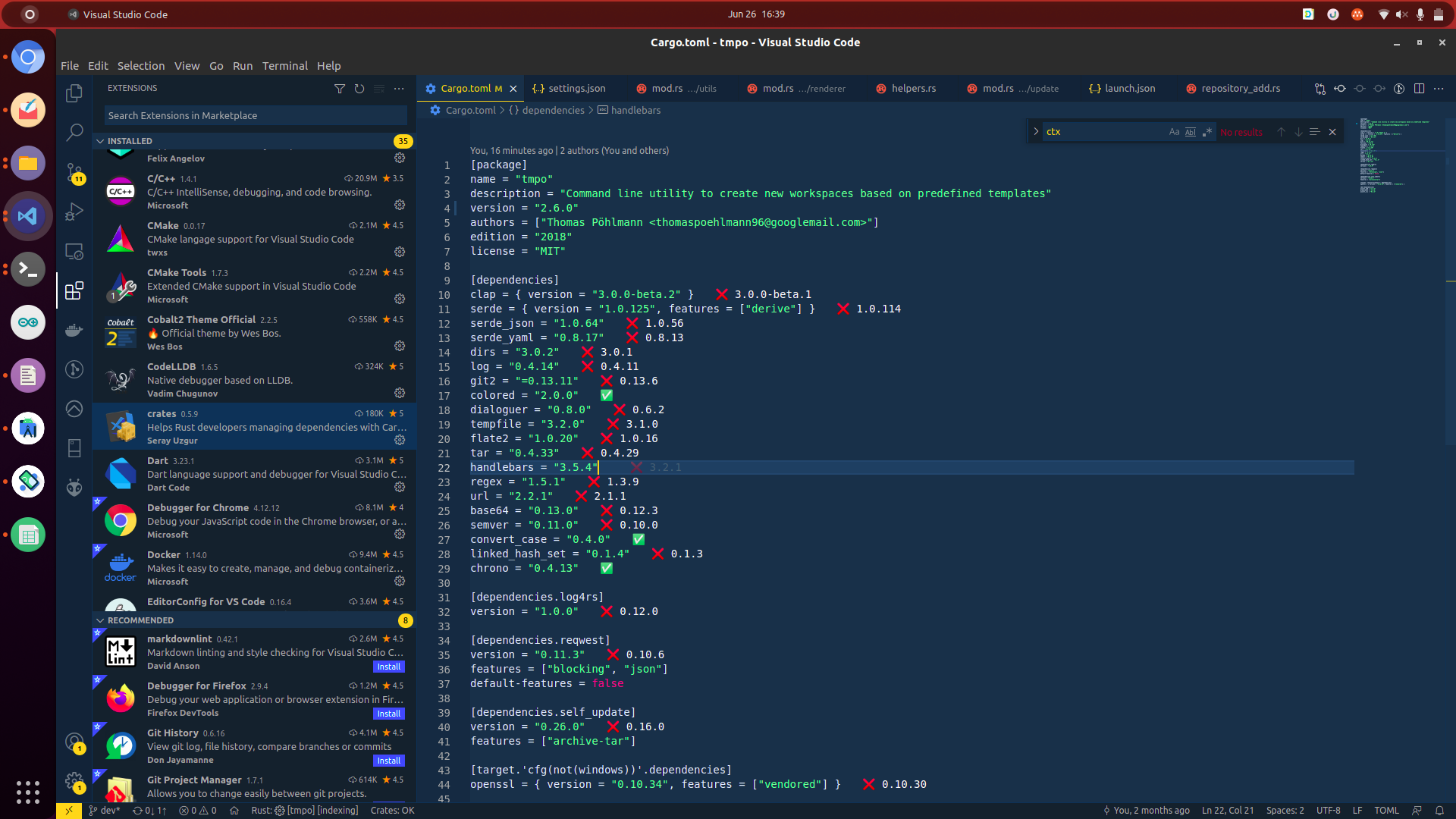Refresh the extensions list
Viewport: 1456px width, 819px height.
coord(359,89)
